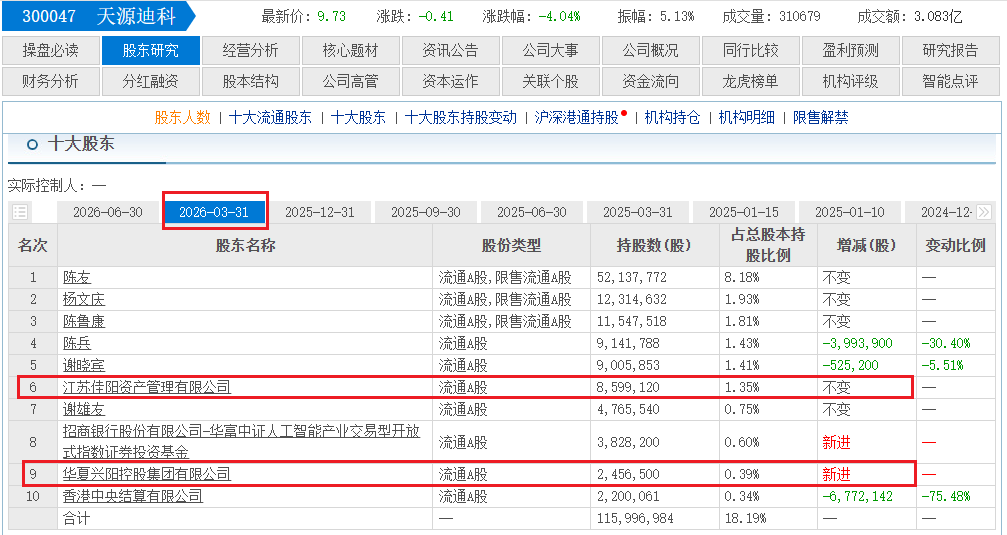Image resolution: width=1007 pixels, height=535 pixels.
Task: Open the 财务分析 tab
Action: (x=51, y=82)
